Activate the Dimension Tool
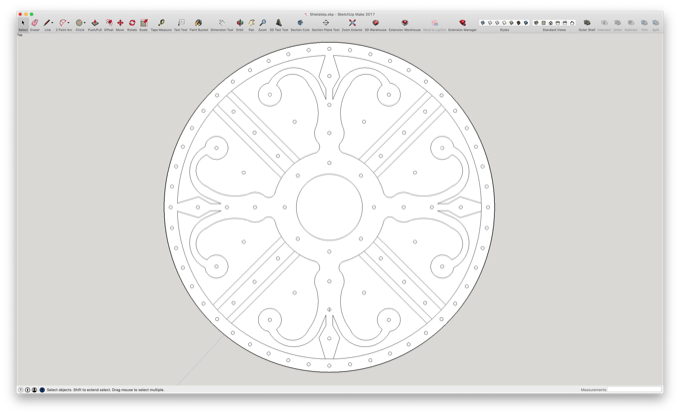 pyautogui.click(x=222, y=23)
